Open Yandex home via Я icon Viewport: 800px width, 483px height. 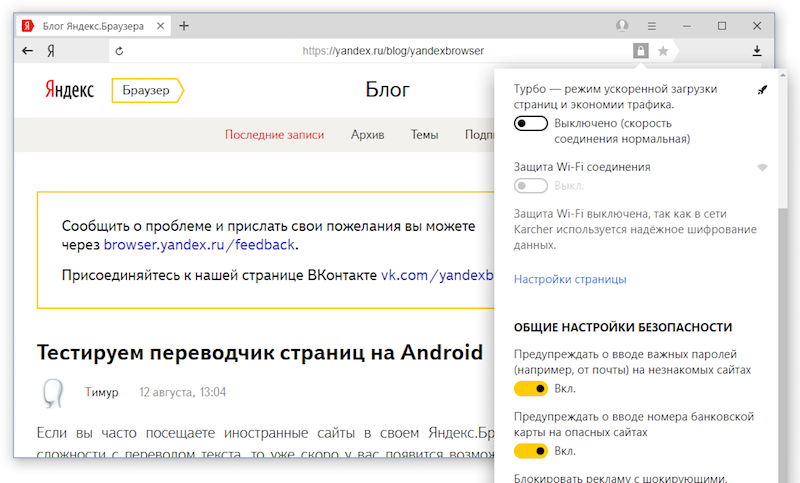point(51,51)
